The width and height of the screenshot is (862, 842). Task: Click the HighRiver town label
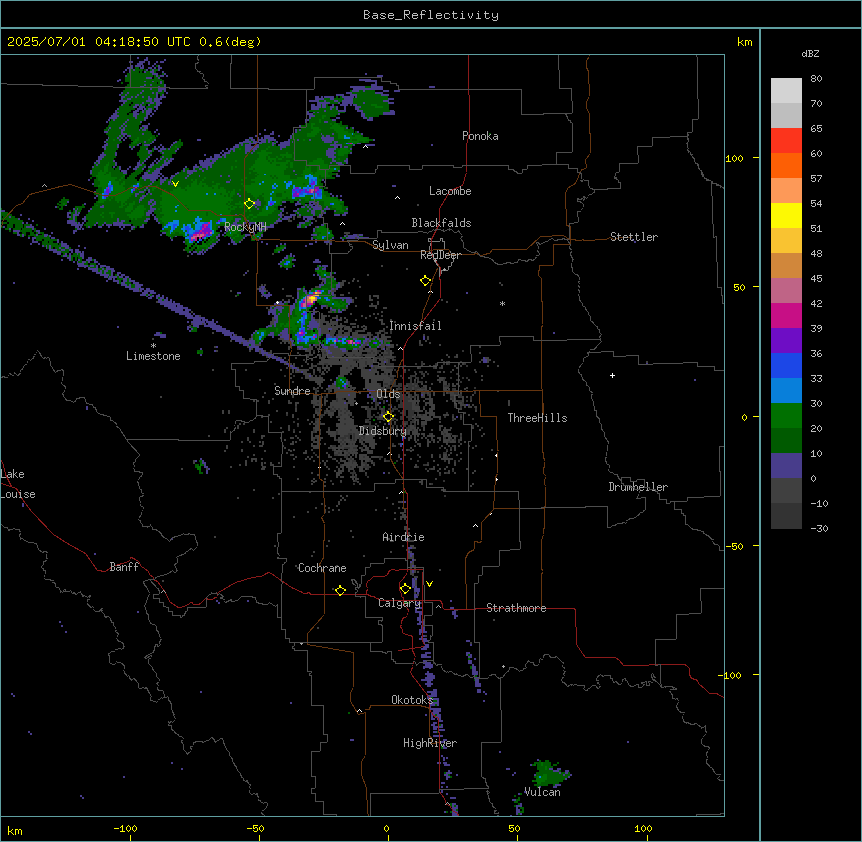coord(430,743)
